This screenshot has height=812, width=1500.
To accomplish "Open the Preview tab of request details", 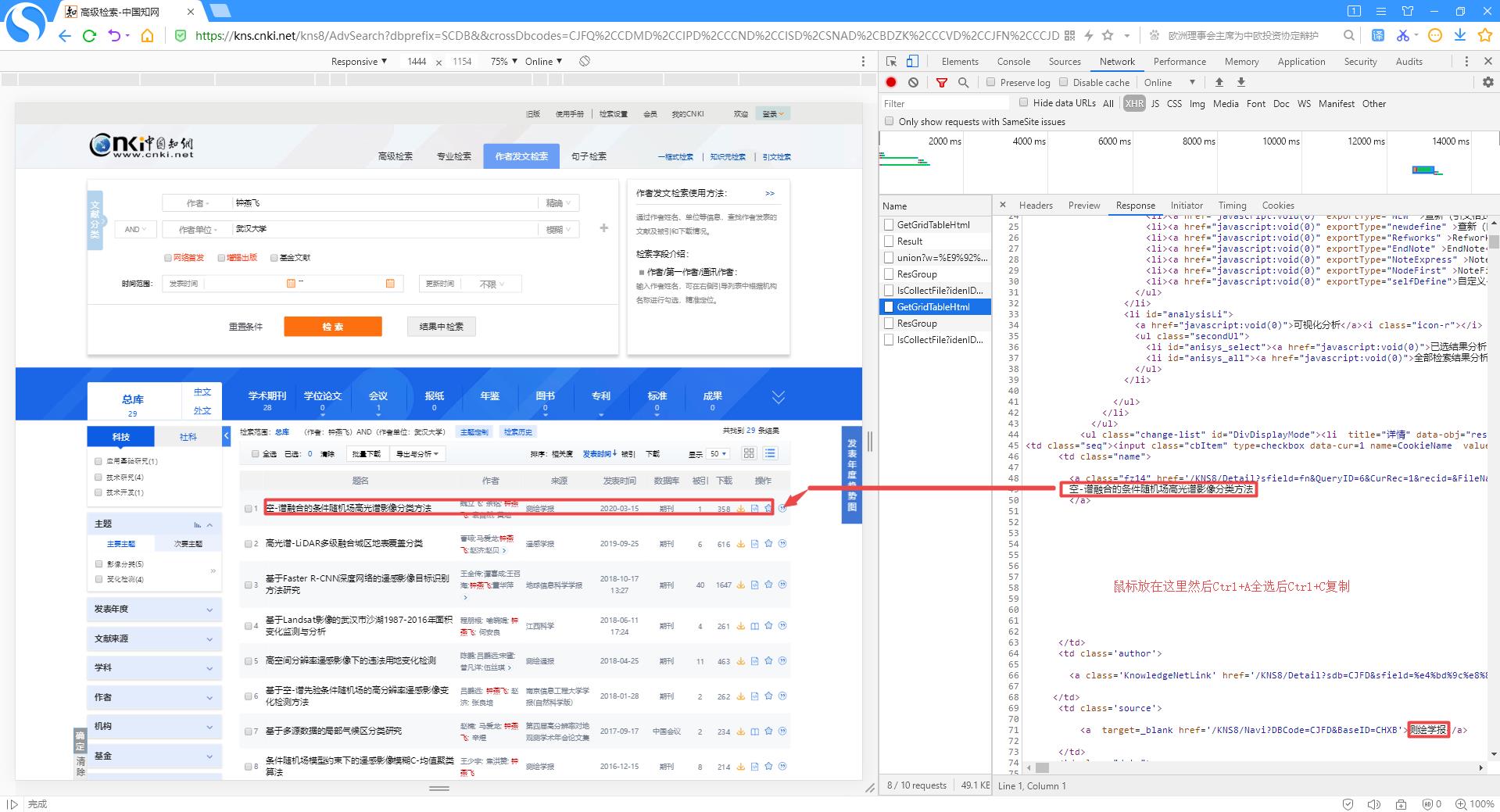I will 1084,205.
